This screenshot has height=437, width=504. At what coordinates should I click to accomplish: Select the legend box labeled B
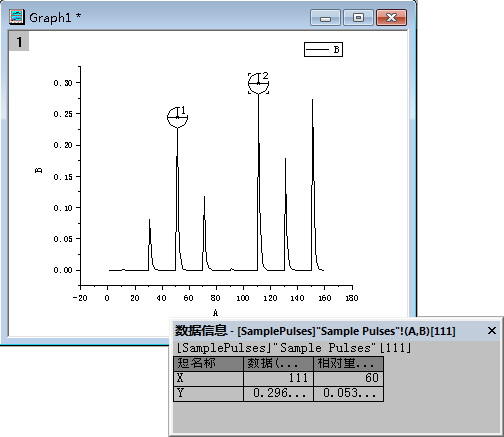323,49
